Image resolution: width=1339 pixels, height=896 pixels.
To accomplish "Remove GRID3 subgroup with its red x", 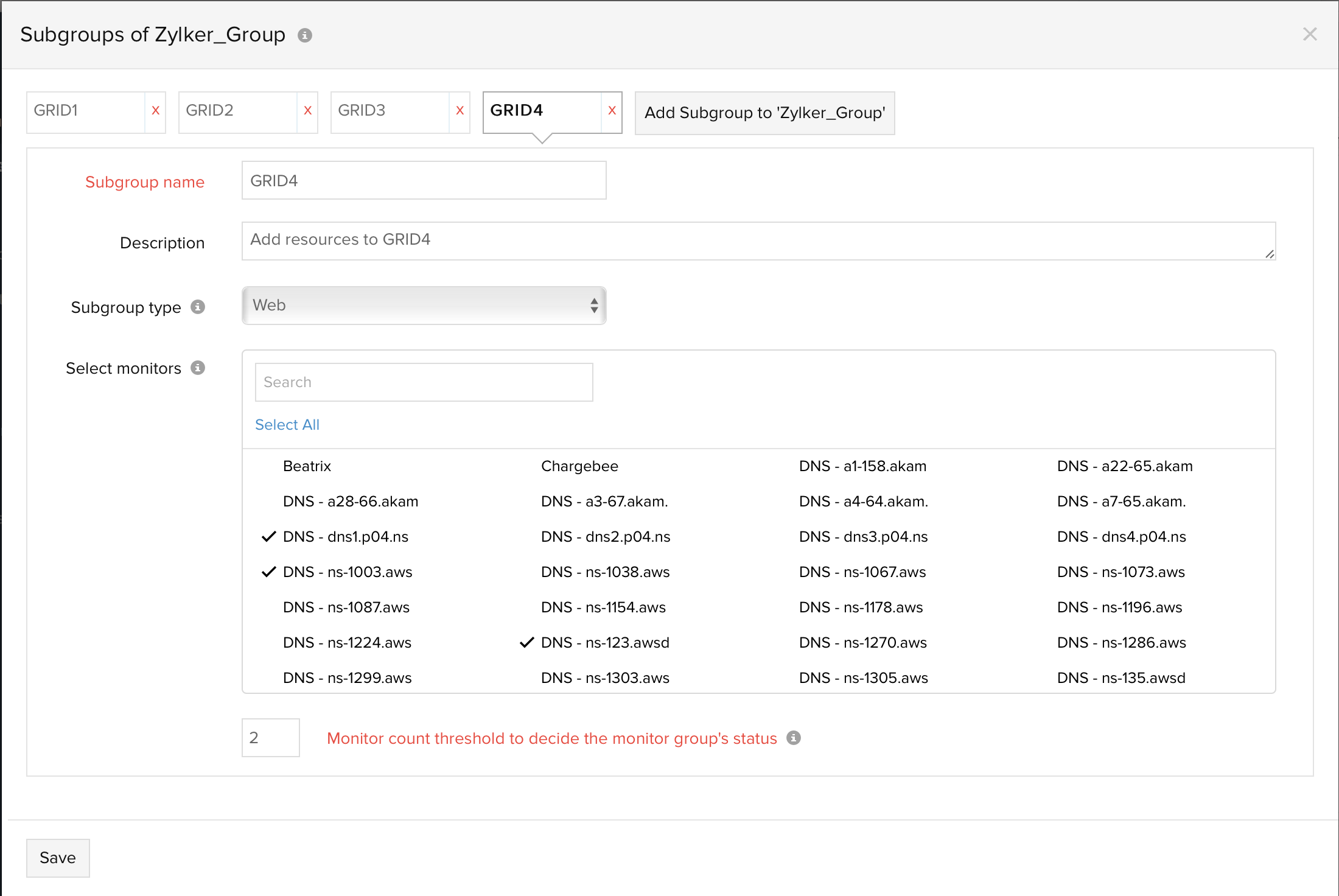I will coord(460,111).
